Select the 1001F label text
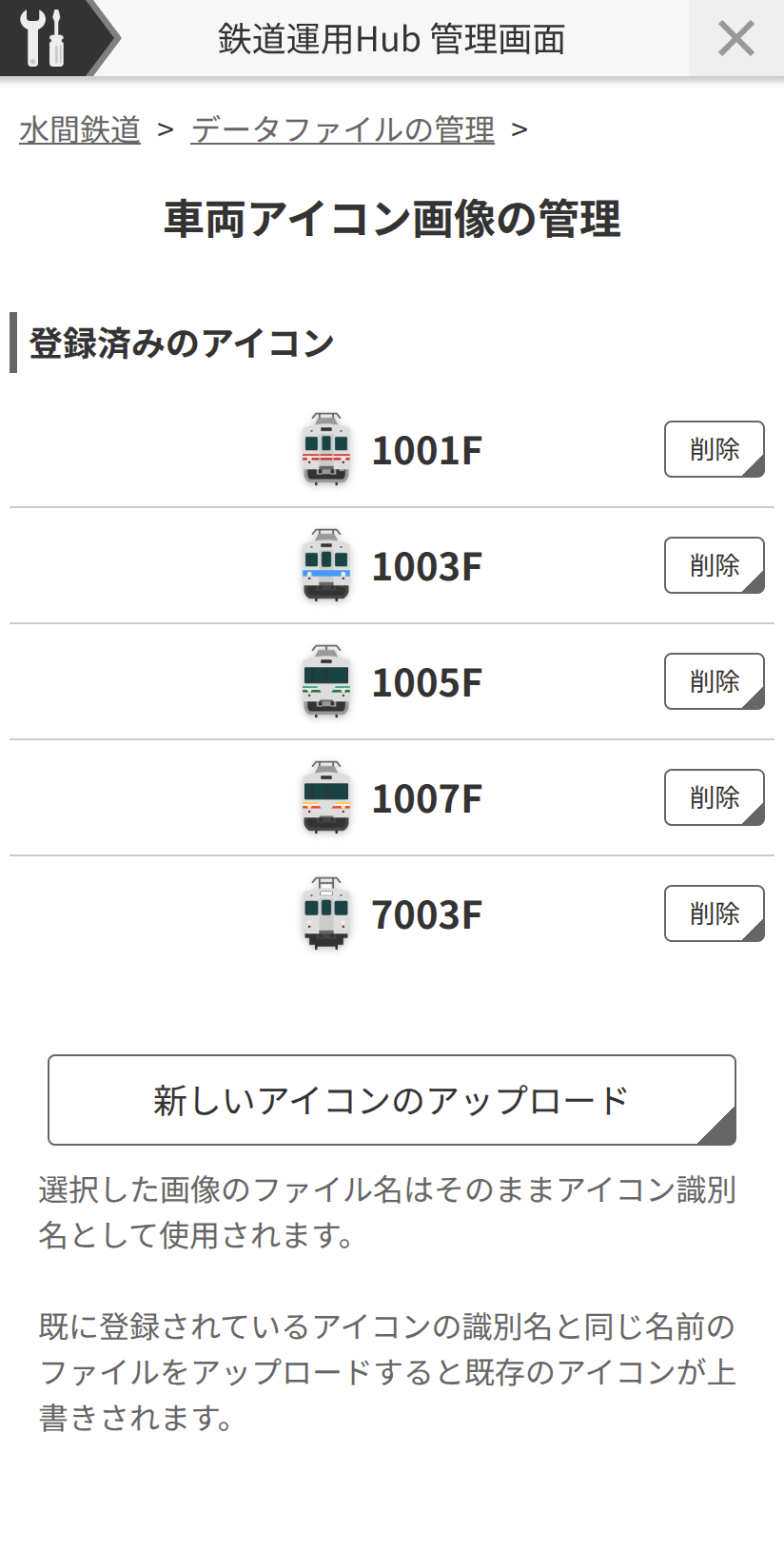This screenshot has width=784, height=1551. tap(427, 451)
